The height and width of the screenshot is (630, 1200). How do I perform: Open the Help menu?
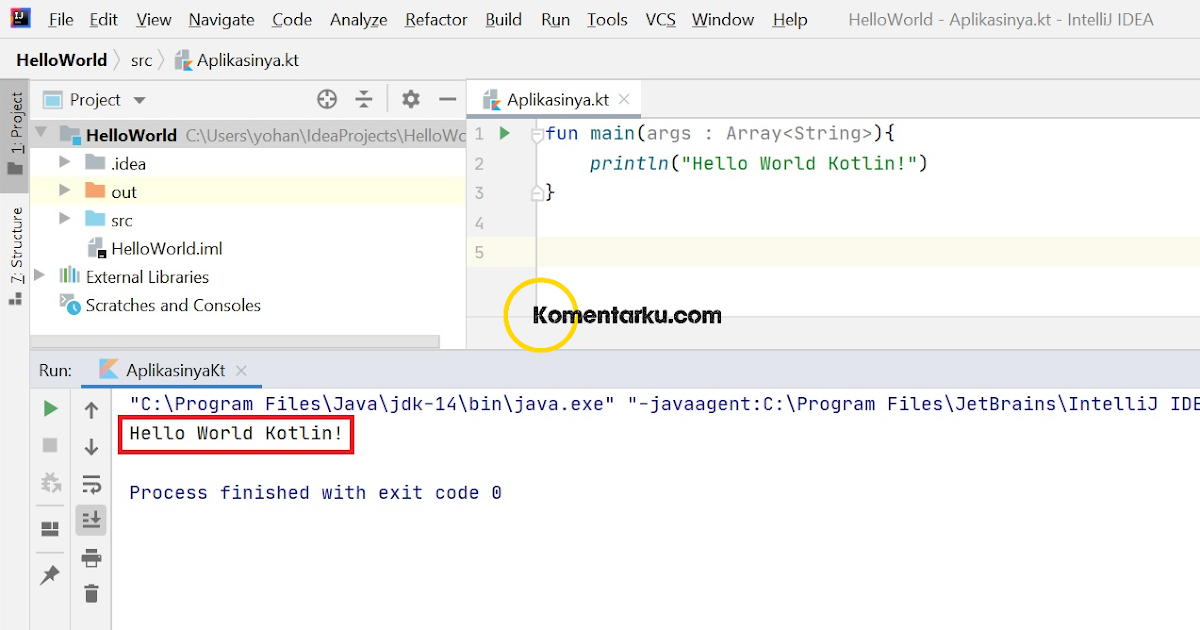pos(790,20)
